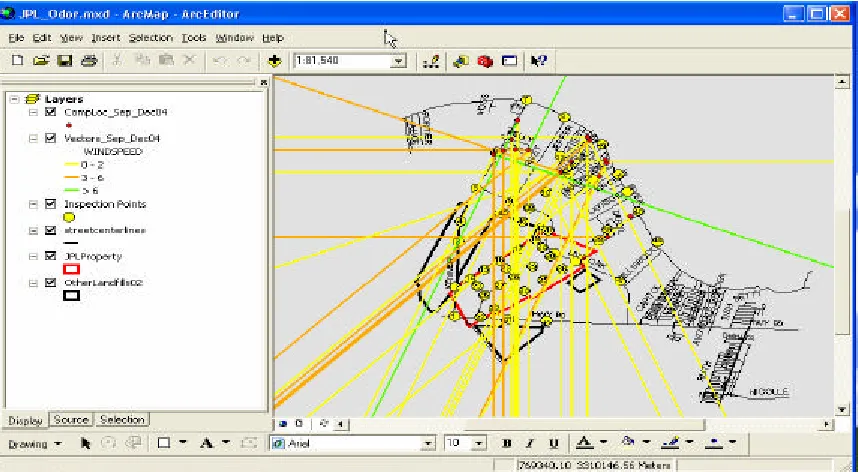This screenshot has width=858, height=472.
Task: Apply bold text formatting
Action: coord(507,443)
